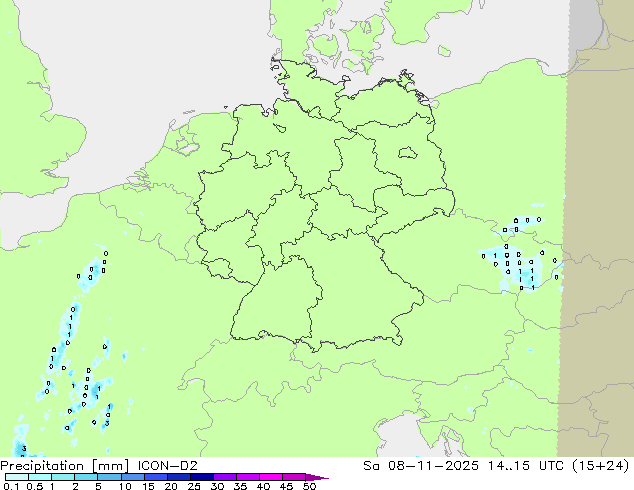The image size is (634, 490).
Task: Click the 20–25 mm dark blue swatch
Action: click(178, 477)
